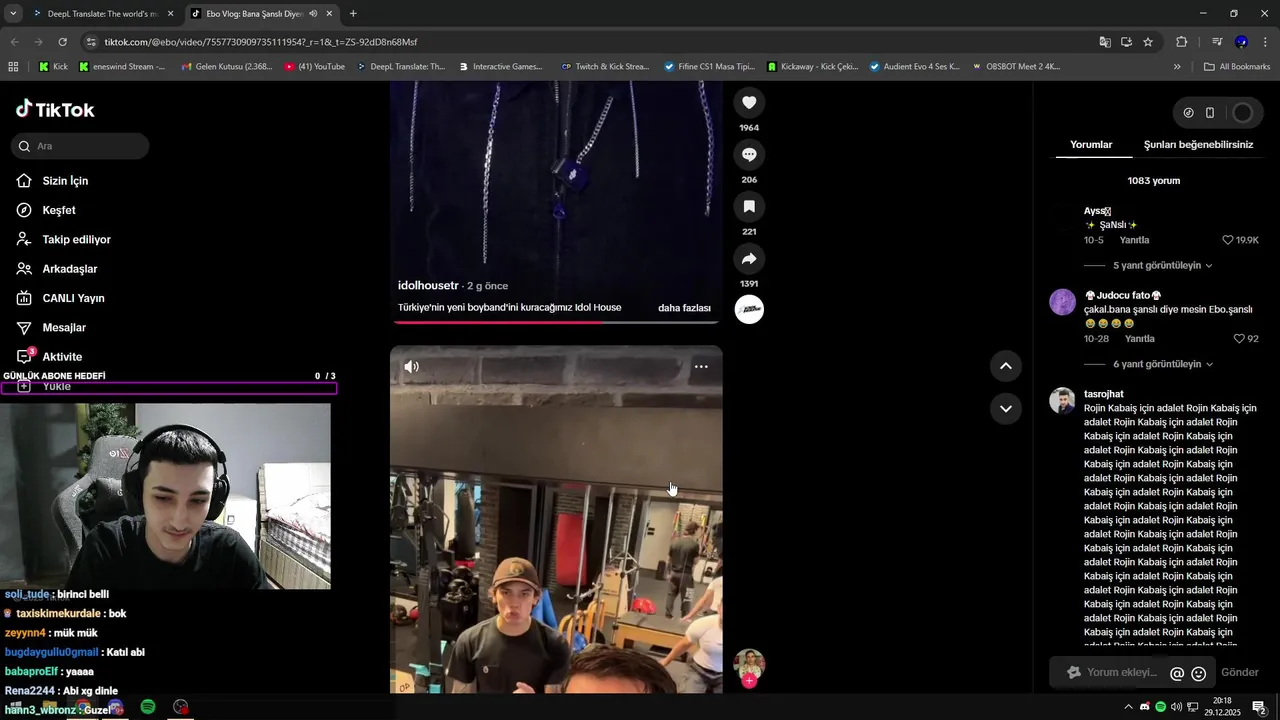Open tab search dropdown arrow
Image resolution: width=1280 pixels, height=720 pixels.
(13, 14)
